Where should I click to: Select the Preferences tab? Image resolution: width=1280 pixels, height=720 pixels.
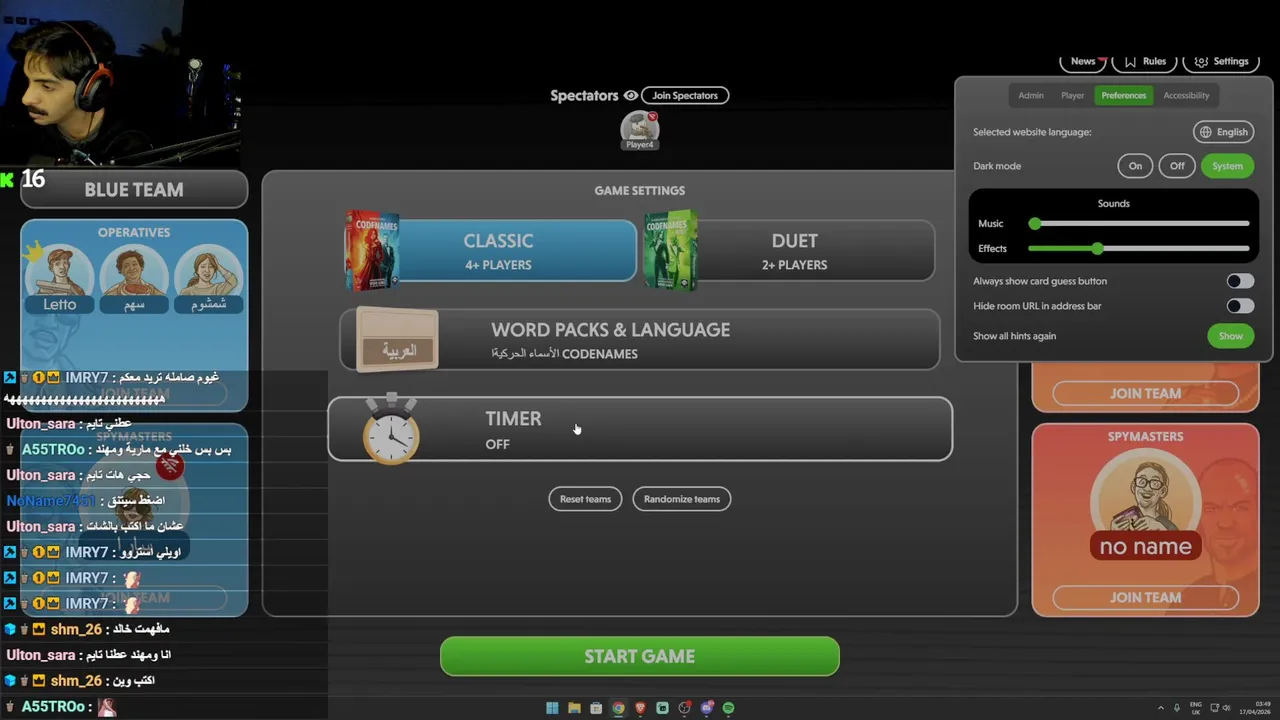tap(1124, 95)
